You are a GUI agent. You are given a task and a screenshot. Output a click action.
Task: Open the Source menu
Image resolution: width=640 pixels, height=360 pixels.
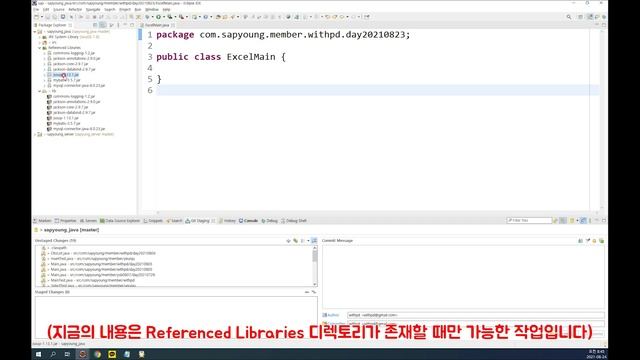[x=59, y=9]
